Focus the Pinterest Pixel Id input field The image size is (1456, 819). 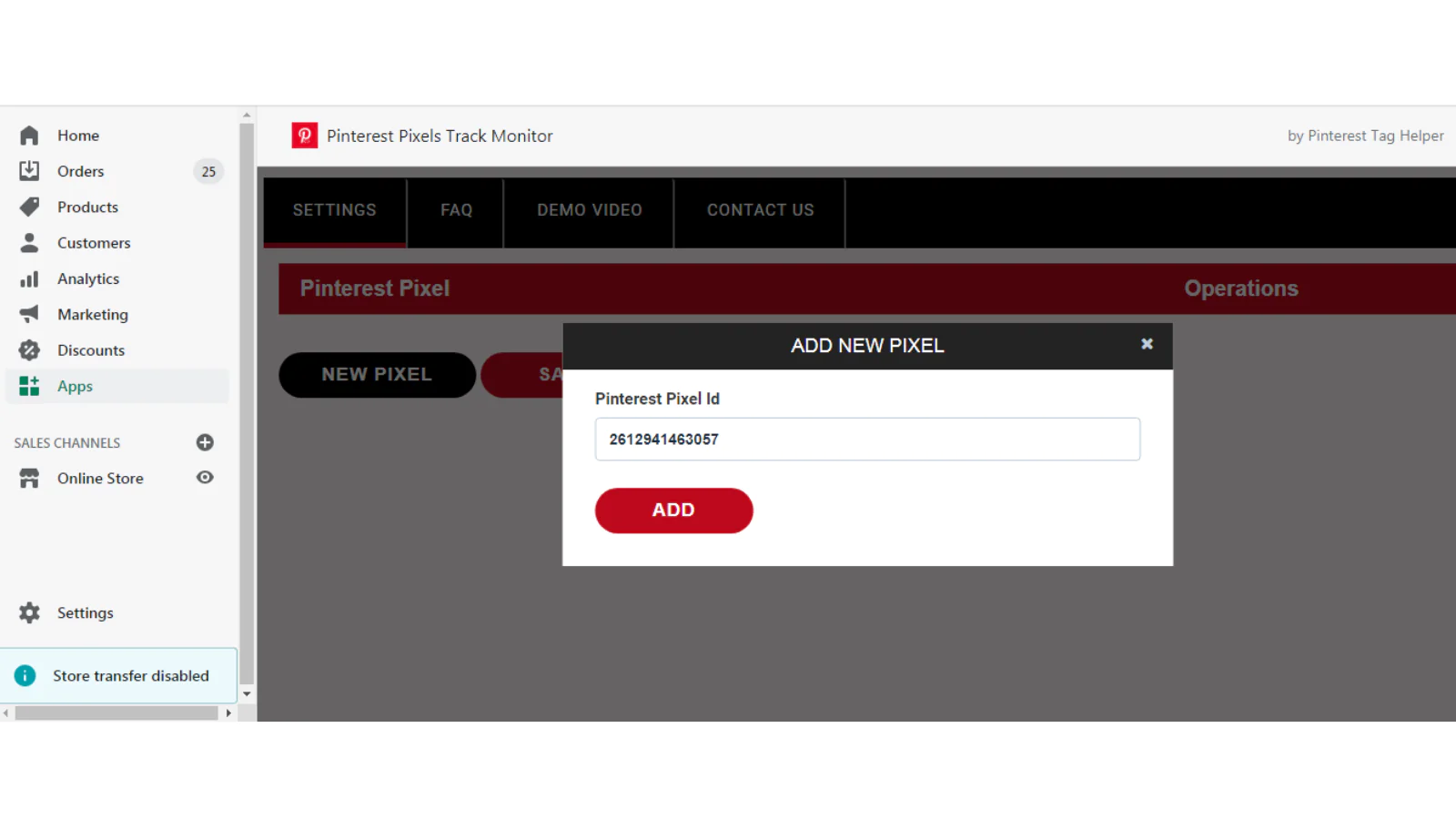tap(867, 440)
